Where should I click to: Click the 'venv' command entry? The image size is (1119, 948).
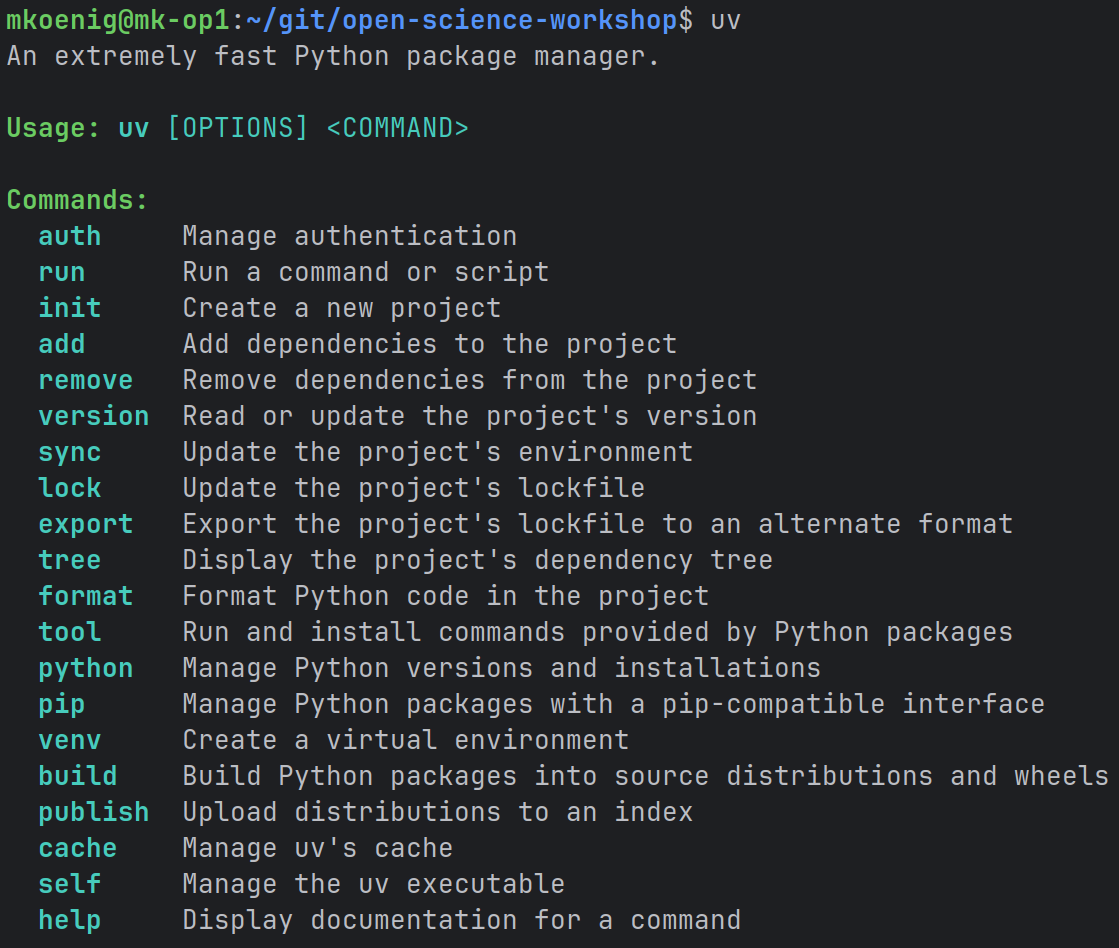click(70, 740)
